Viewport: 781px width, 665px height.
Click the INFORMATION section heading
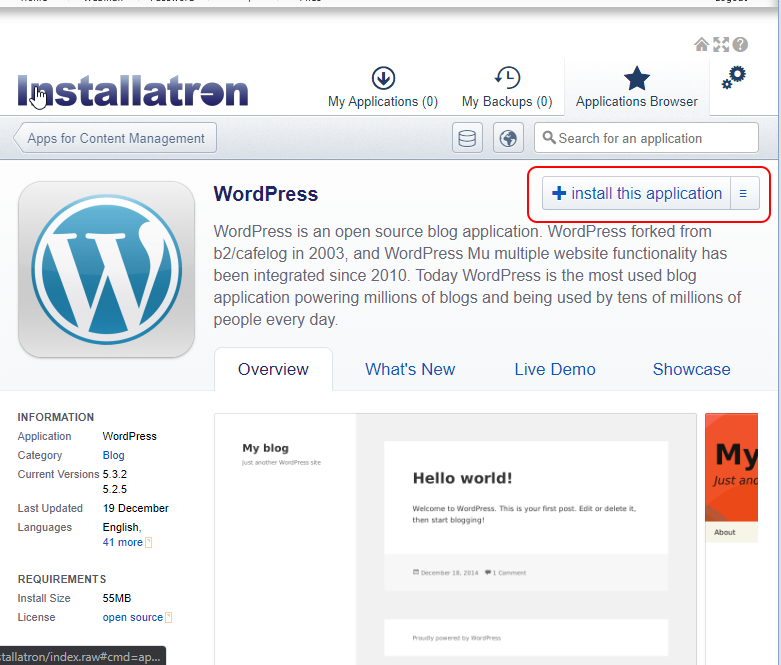[x=56, y=417]
